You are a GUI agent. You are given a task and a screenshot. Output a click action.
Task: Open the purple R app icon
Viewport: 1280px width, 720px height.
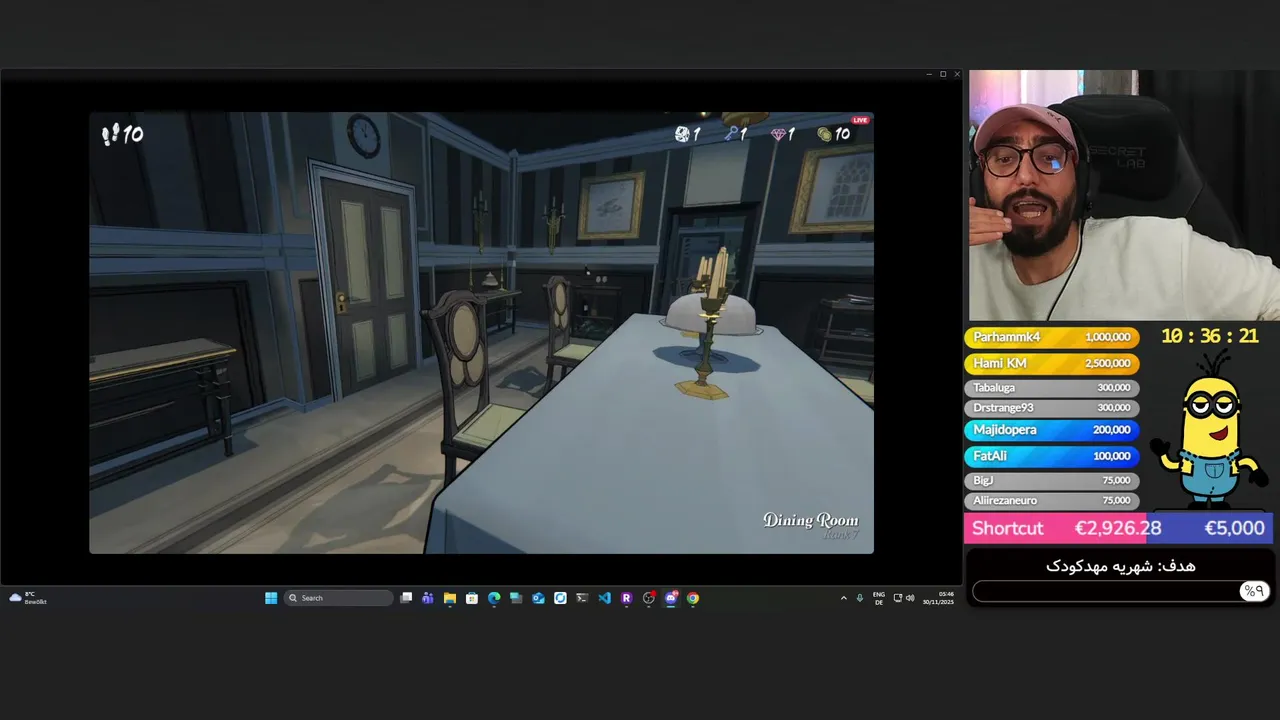click(x=626, y=598)
